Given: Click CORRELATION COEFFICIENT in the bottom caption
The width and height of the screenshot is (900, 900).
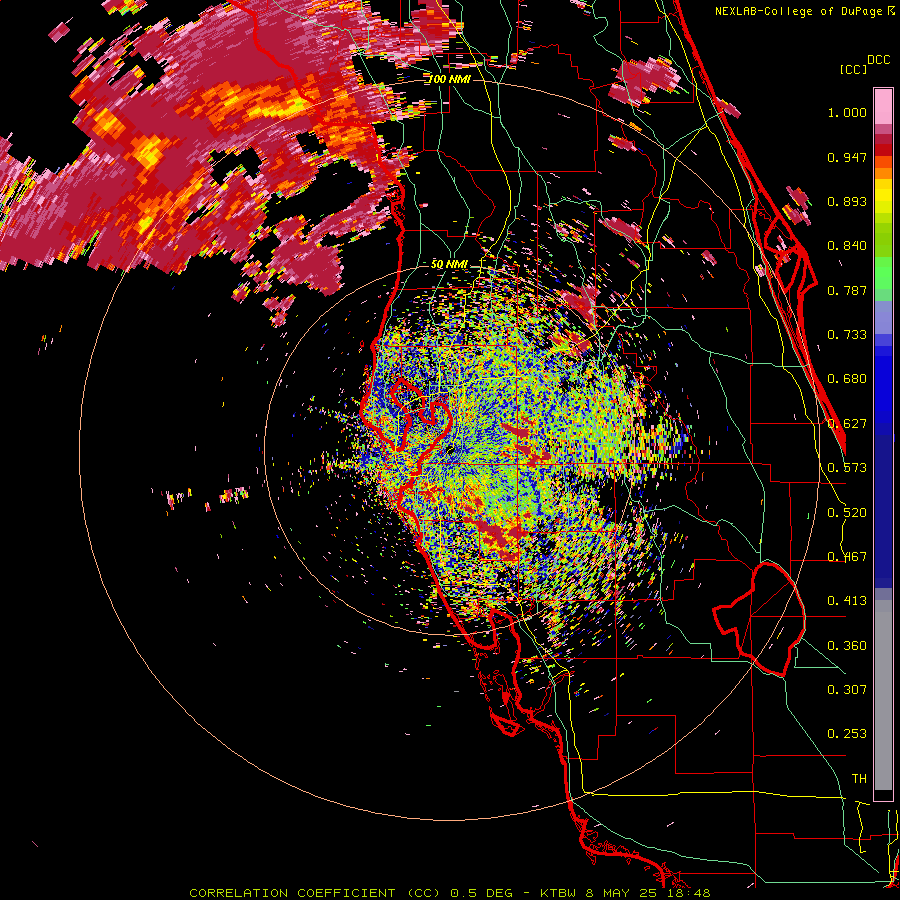Looking at the screenshot, I should [x=292, y=893].
